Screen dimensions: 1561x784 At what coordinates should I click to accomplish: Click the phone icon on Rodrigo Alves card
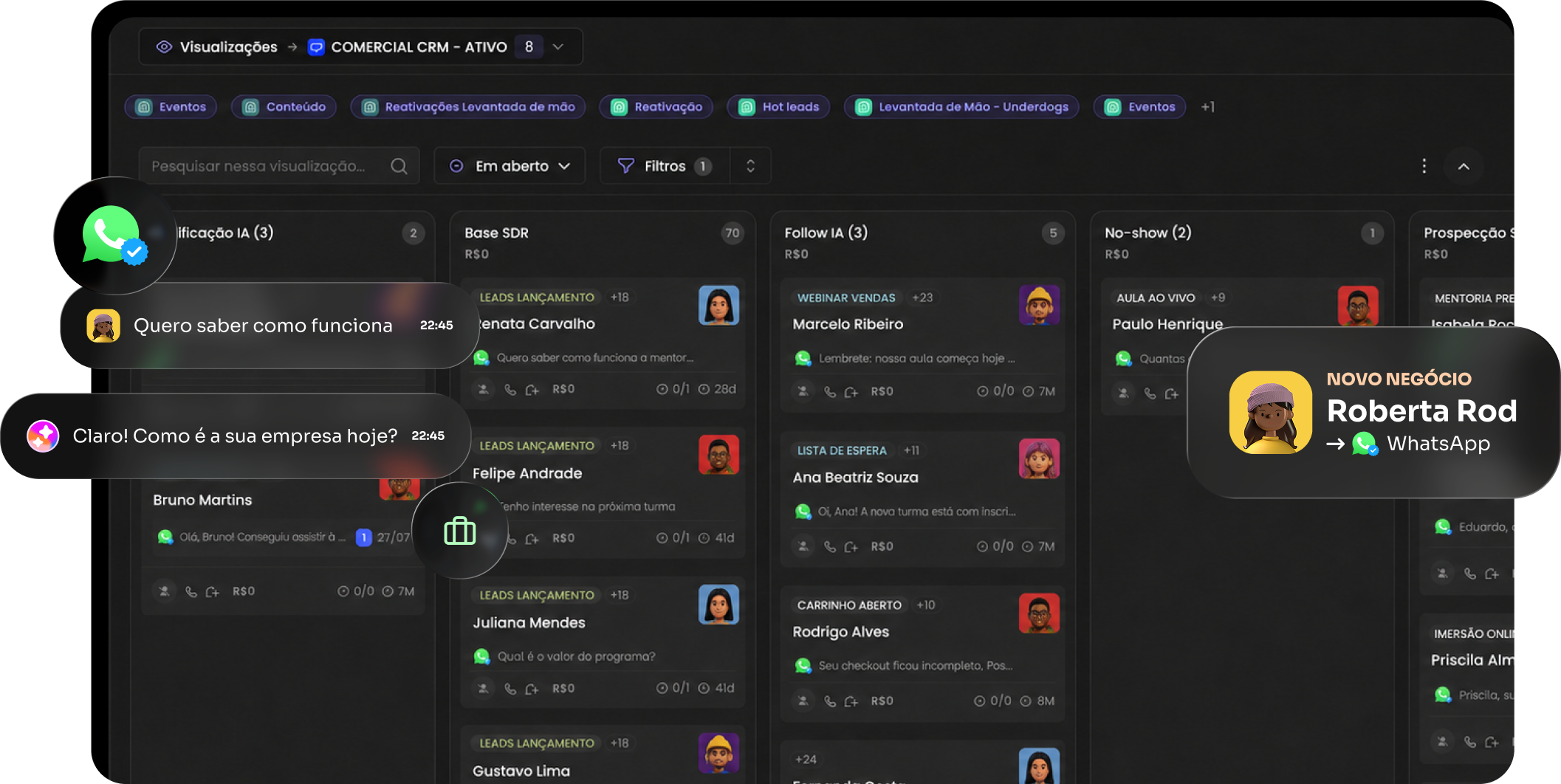[829, 701]
